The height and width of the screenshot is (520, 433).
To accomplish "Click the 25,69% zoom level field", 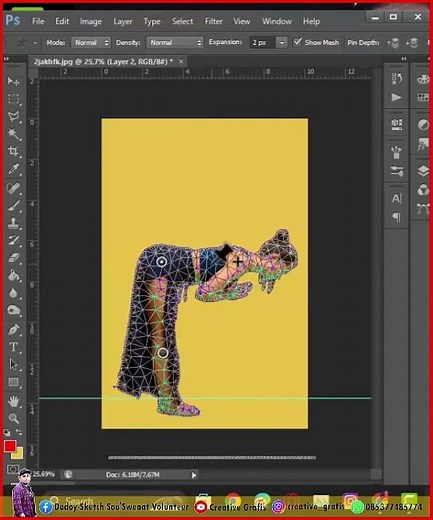I will coord(43,474).
